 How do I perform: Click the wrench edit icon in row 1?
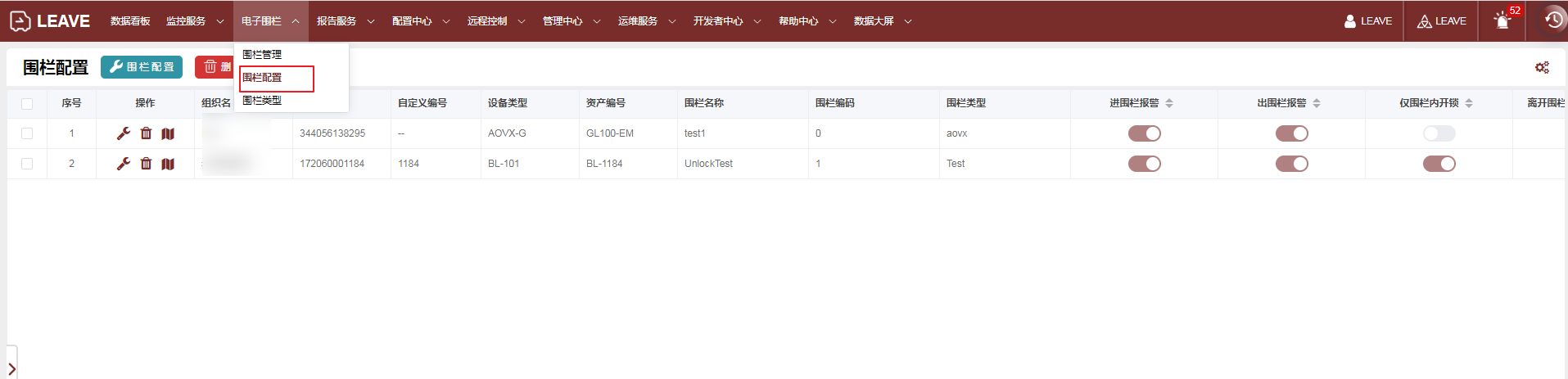point(124,133)
